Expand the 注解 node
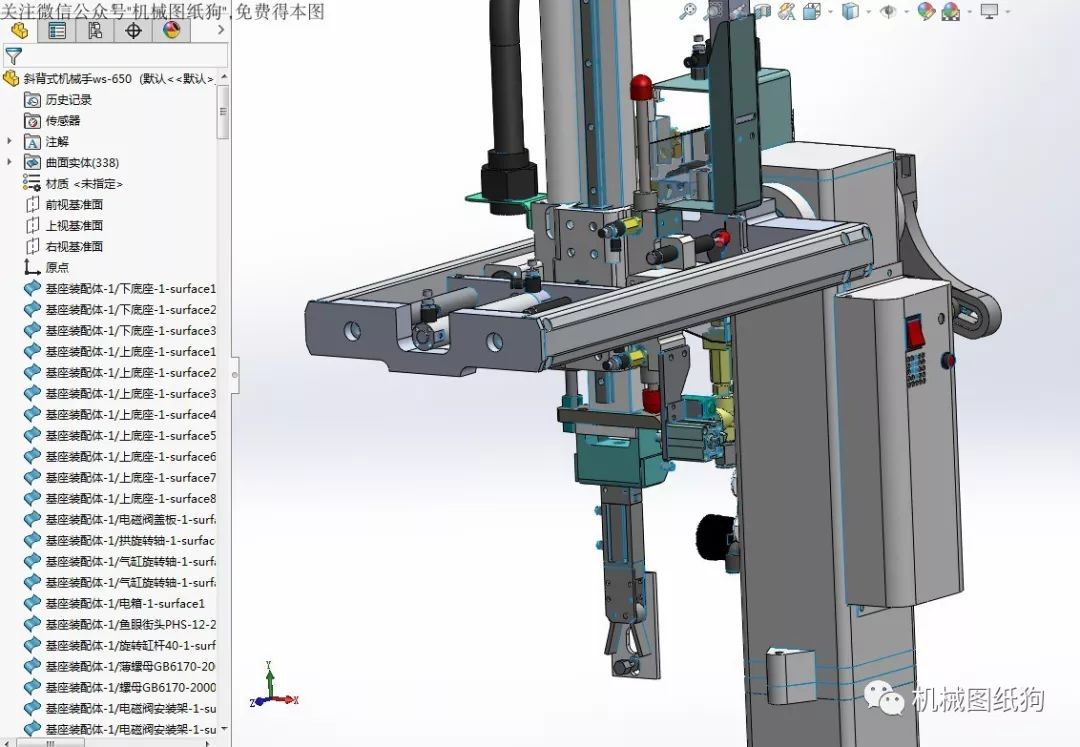The image size is (1080, 747). click(x=9, y=141)
